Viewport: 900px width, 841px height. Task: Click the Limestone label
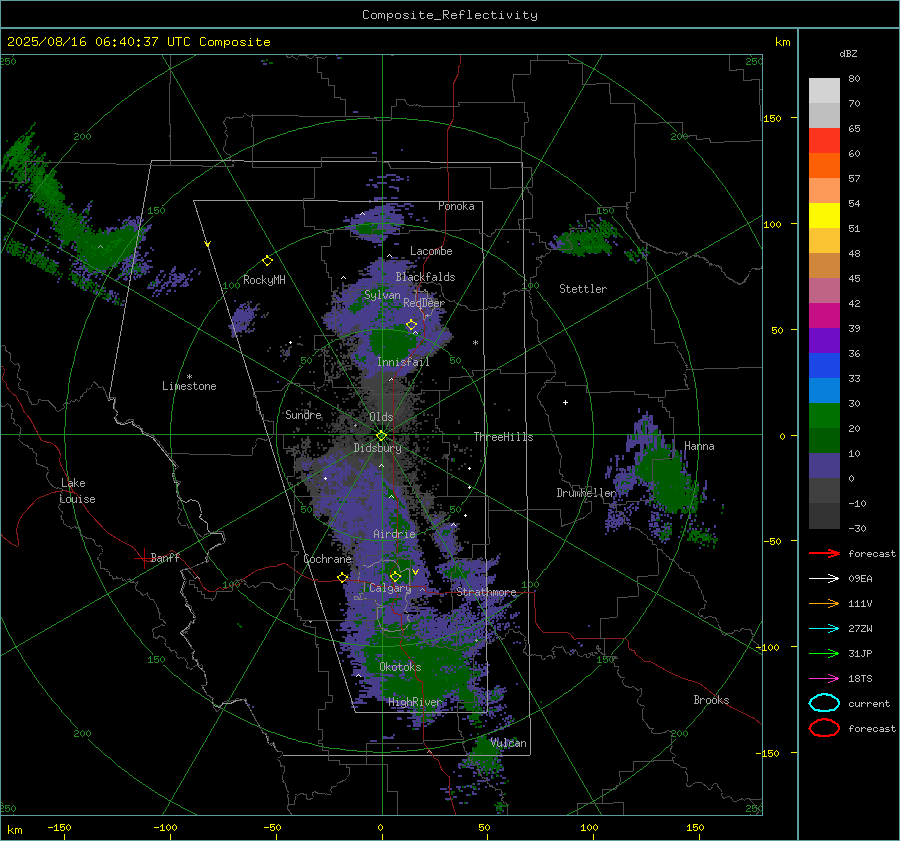pos(189,386)
